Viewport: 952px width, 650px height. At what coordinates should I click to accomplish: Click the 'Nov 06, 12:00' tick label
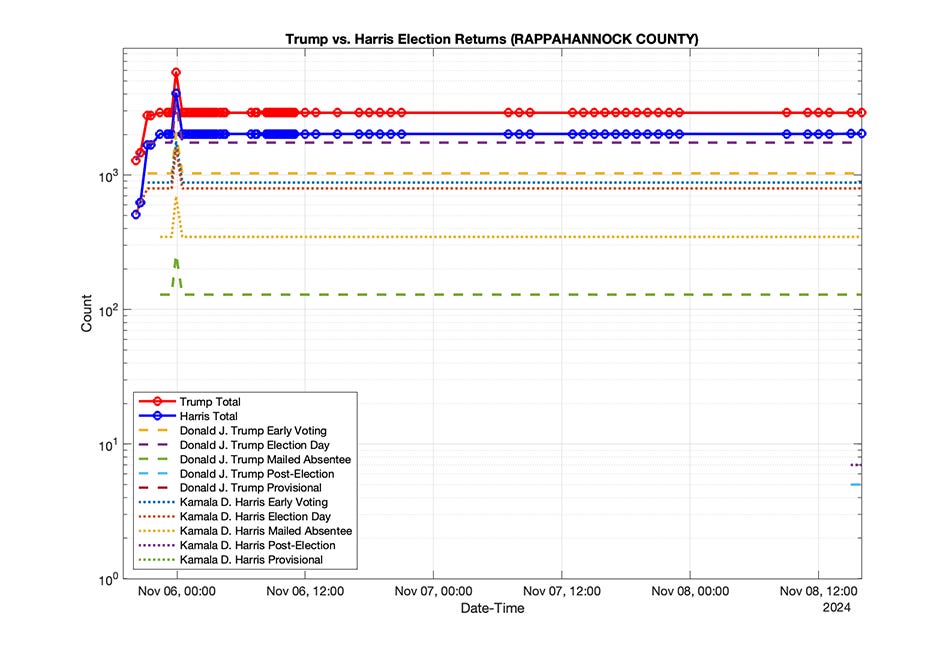tap(305, 591)
